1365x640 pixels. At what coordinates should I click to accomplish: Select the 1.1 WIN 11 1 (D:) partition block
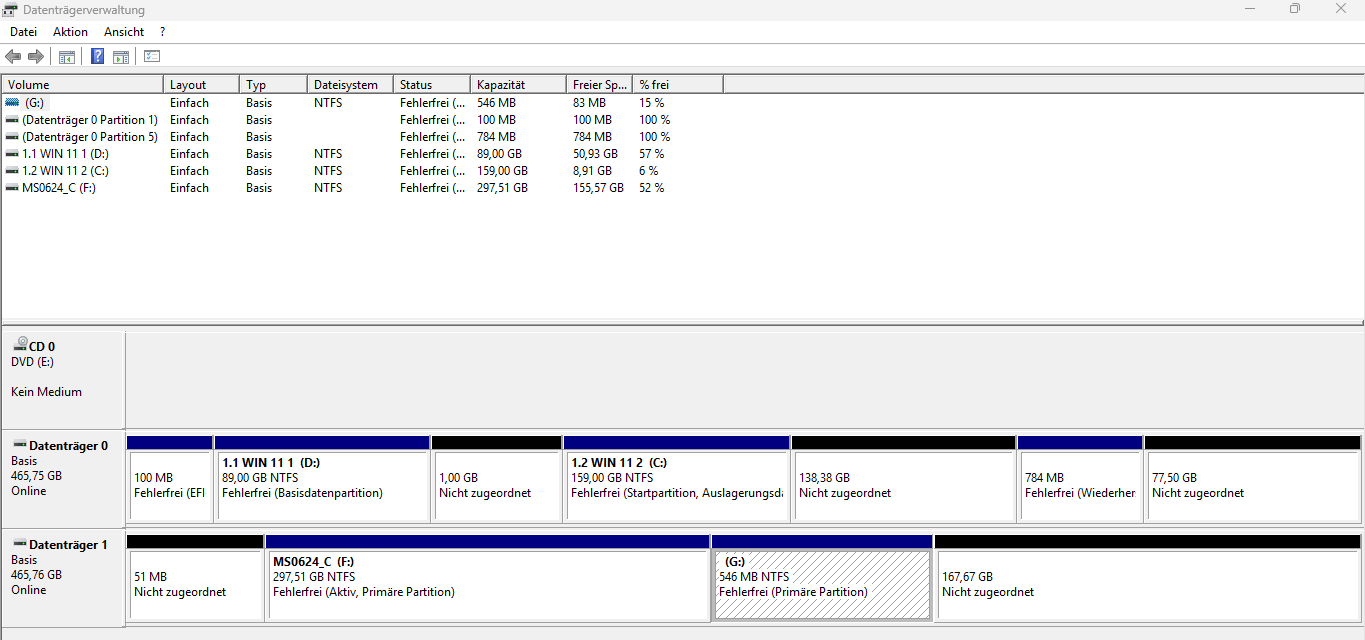point(322,478)
